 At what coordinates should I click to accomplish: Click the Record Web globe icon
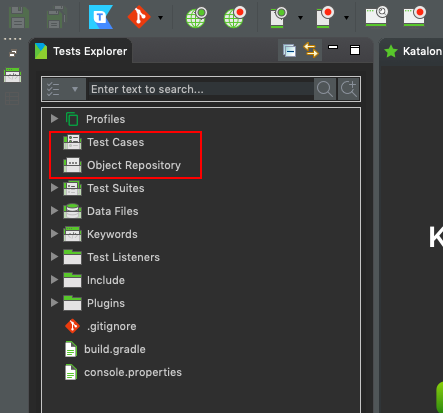(235, 18)
